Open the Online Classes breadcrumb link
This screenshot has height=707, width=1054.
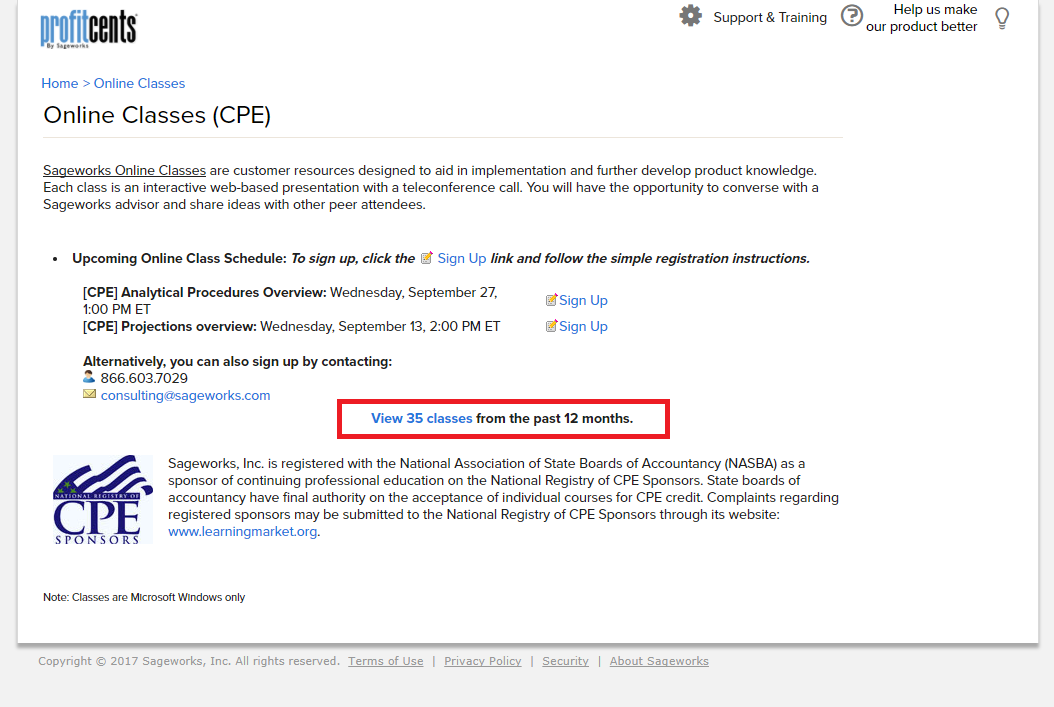(x=139, y=83)
